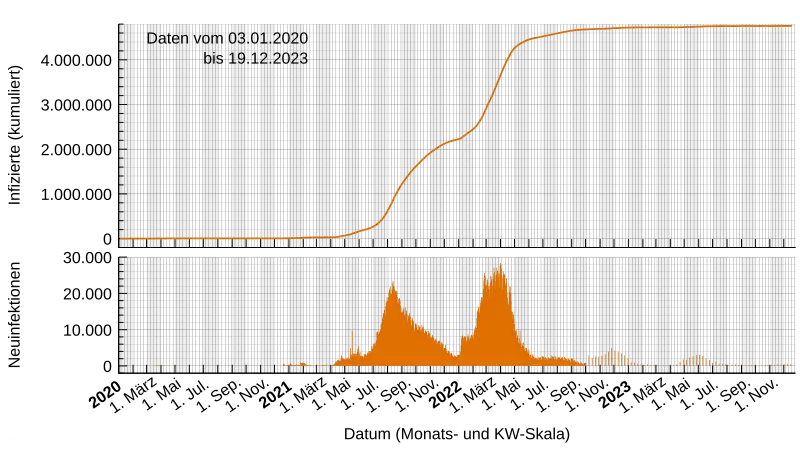Click the right shoulder of the first histogram peak
Image resolution: width=800 pixels, height=450 pixels.
coord(425,332)
